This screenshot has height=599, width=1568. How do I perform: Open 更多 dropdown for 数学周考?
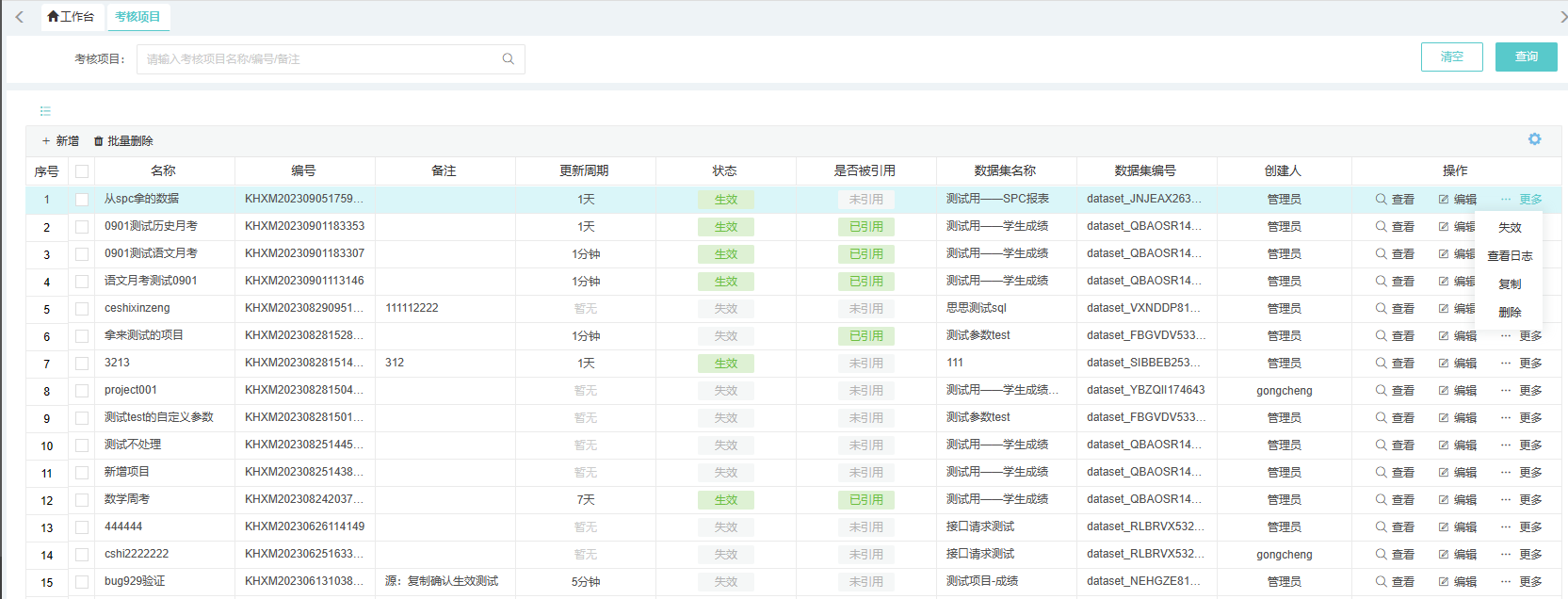tap(1522, 500)
